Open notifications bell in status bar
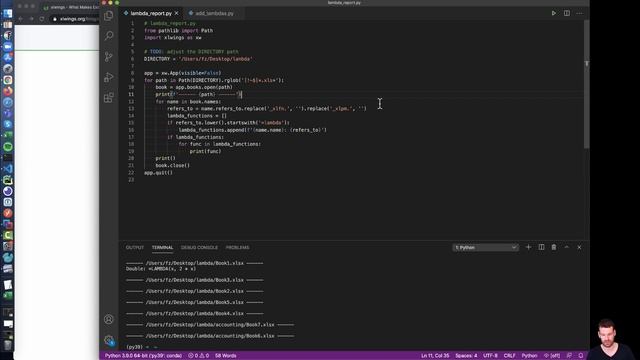Image resolution: width=640 pixels, height=360 pixels. pyautogui.click(x=581, y=356)
